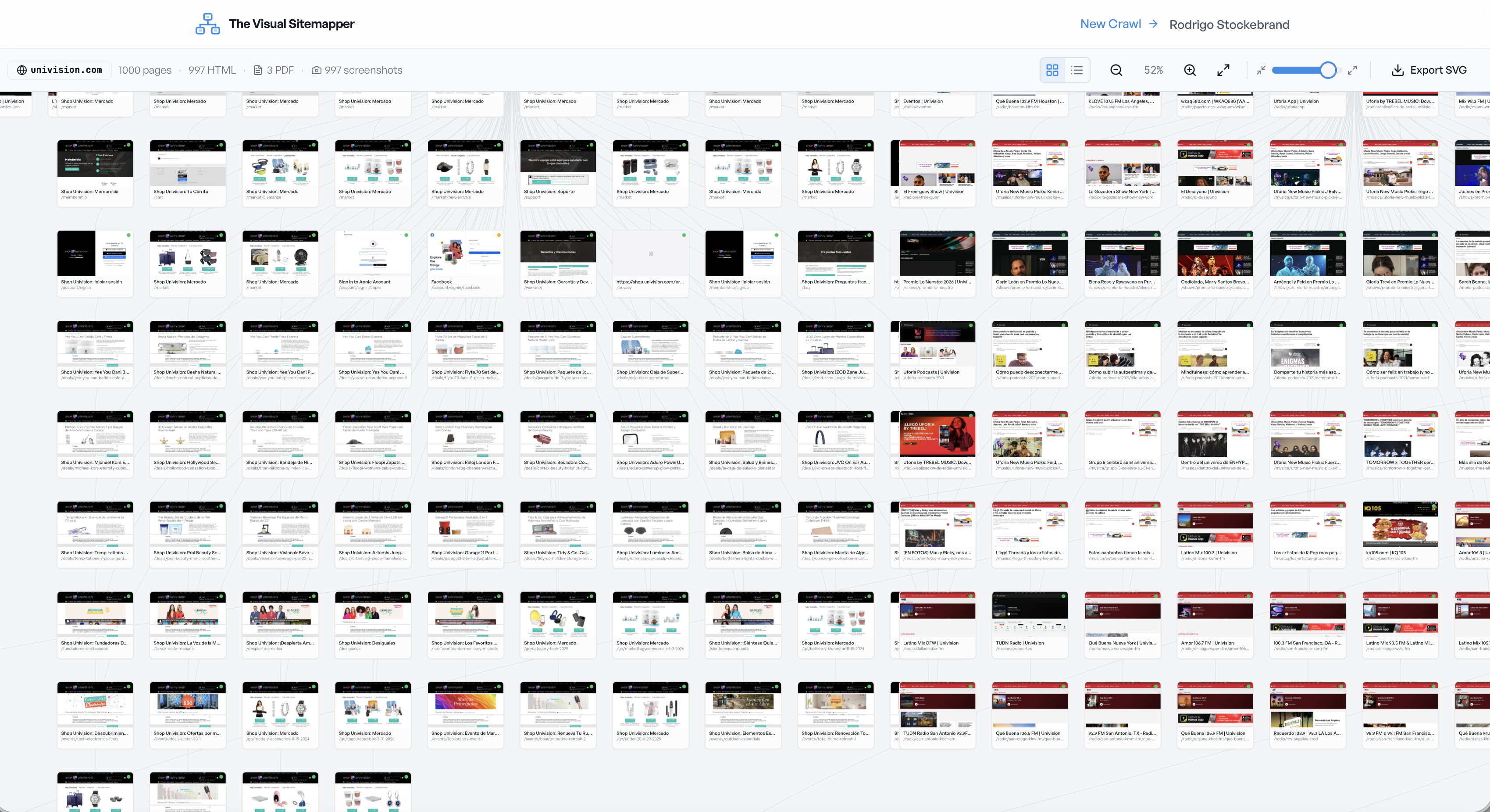This screenshot has width=1490, height=812.
Task: Open Sign in to Apple Account card
Action: tap(373, 264)
